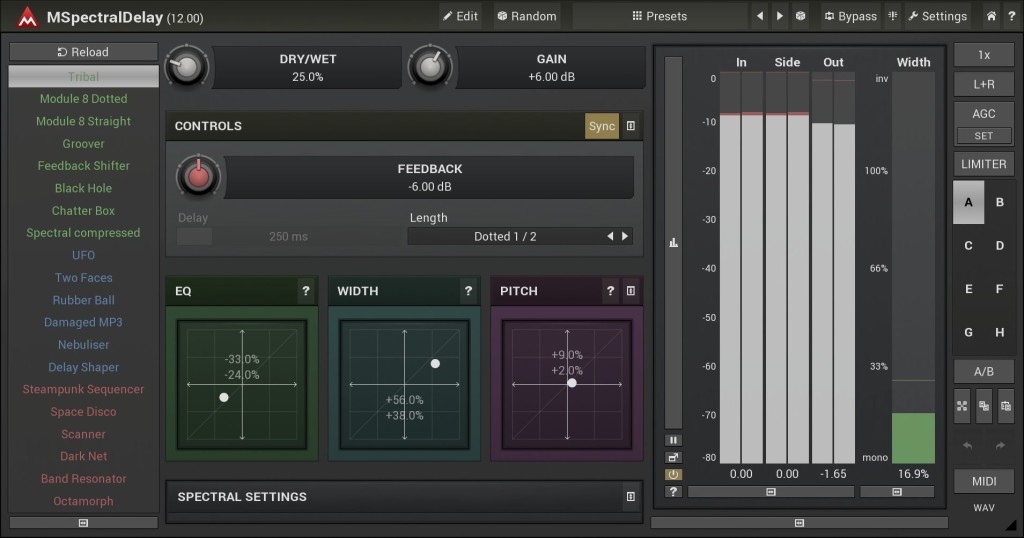1024x538 pixels.
Task: Disable the meters power button
Action: click(673, 474)
